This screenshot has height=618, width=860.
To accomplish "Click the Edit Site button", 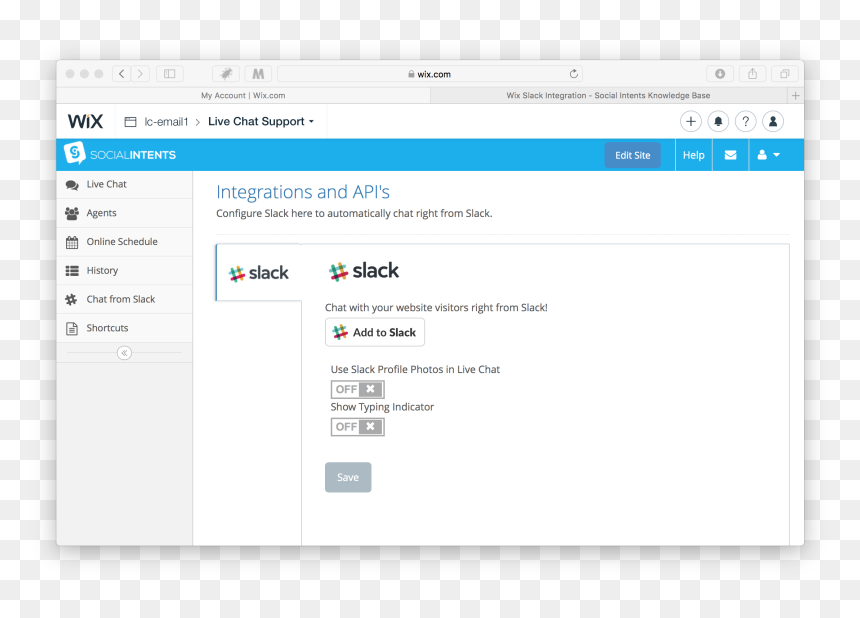I will (632, 155).
